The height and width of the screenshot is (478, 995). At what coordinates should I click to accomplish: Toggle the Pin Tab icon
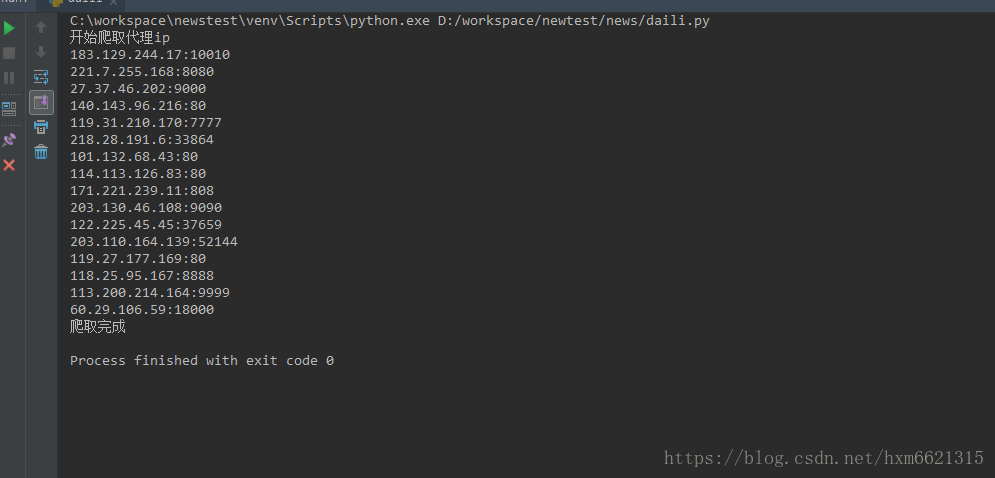pos(9,140)
